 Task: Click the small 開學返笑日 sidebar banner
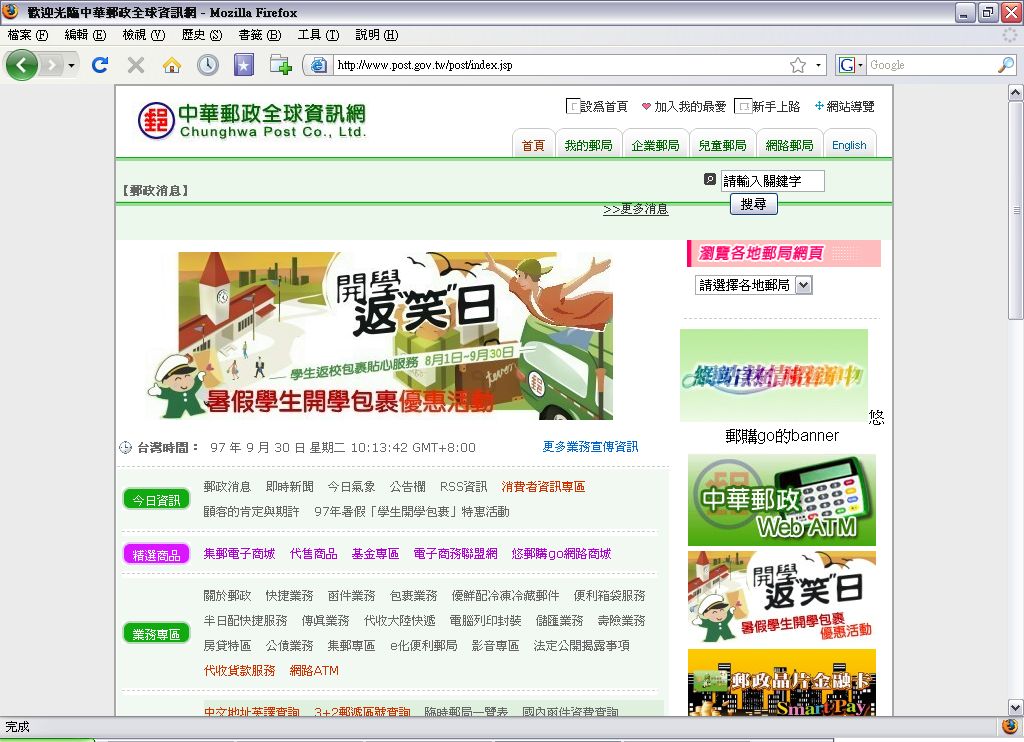coord(782,597)
